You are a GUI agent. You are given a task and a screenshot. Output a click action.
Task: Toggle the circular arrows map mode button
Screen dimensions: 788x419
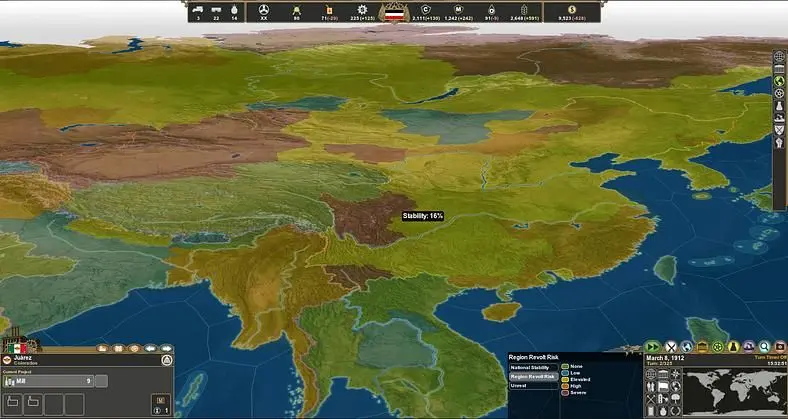pos(675,411)
